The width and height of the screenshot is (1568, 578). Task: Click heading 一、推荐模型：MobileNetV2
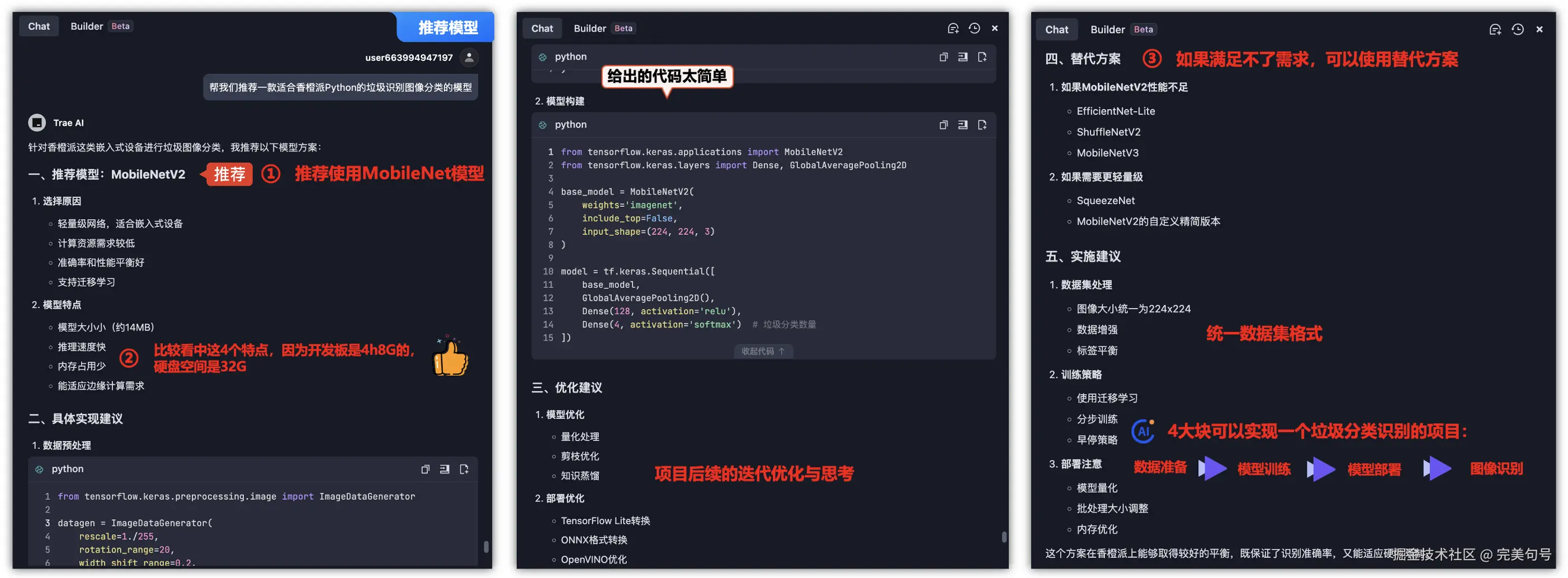[106, 174]
